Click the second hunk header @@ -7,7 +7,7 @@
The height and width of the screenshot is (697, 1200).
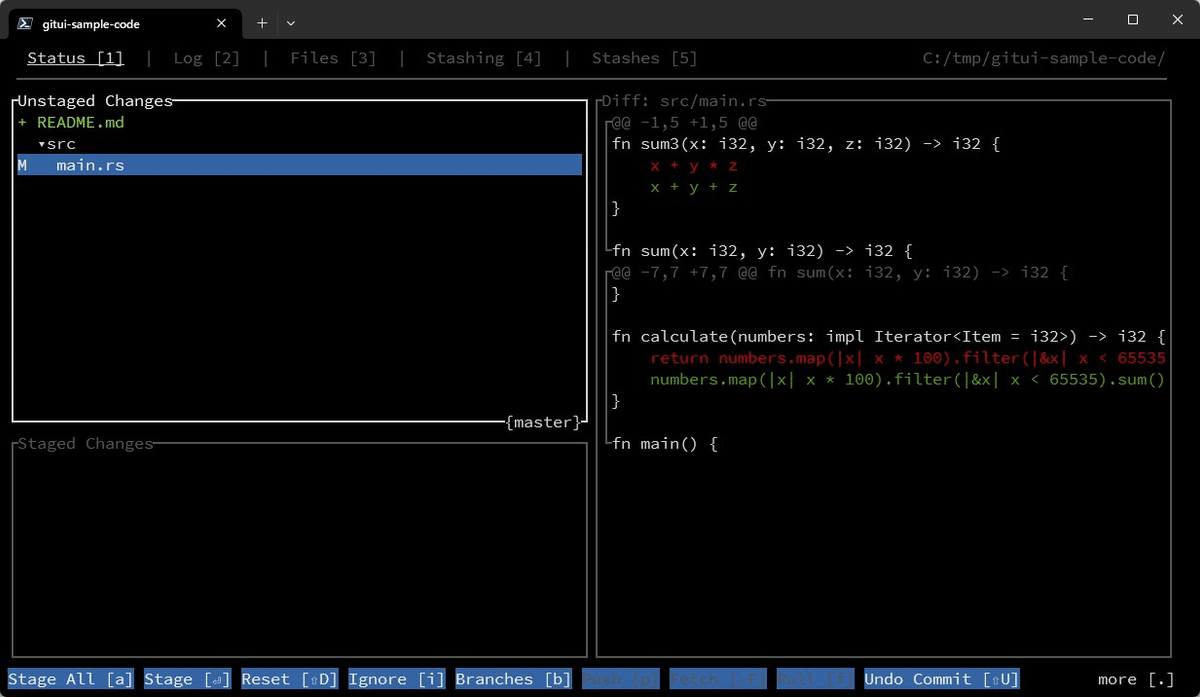coord(840,272)
